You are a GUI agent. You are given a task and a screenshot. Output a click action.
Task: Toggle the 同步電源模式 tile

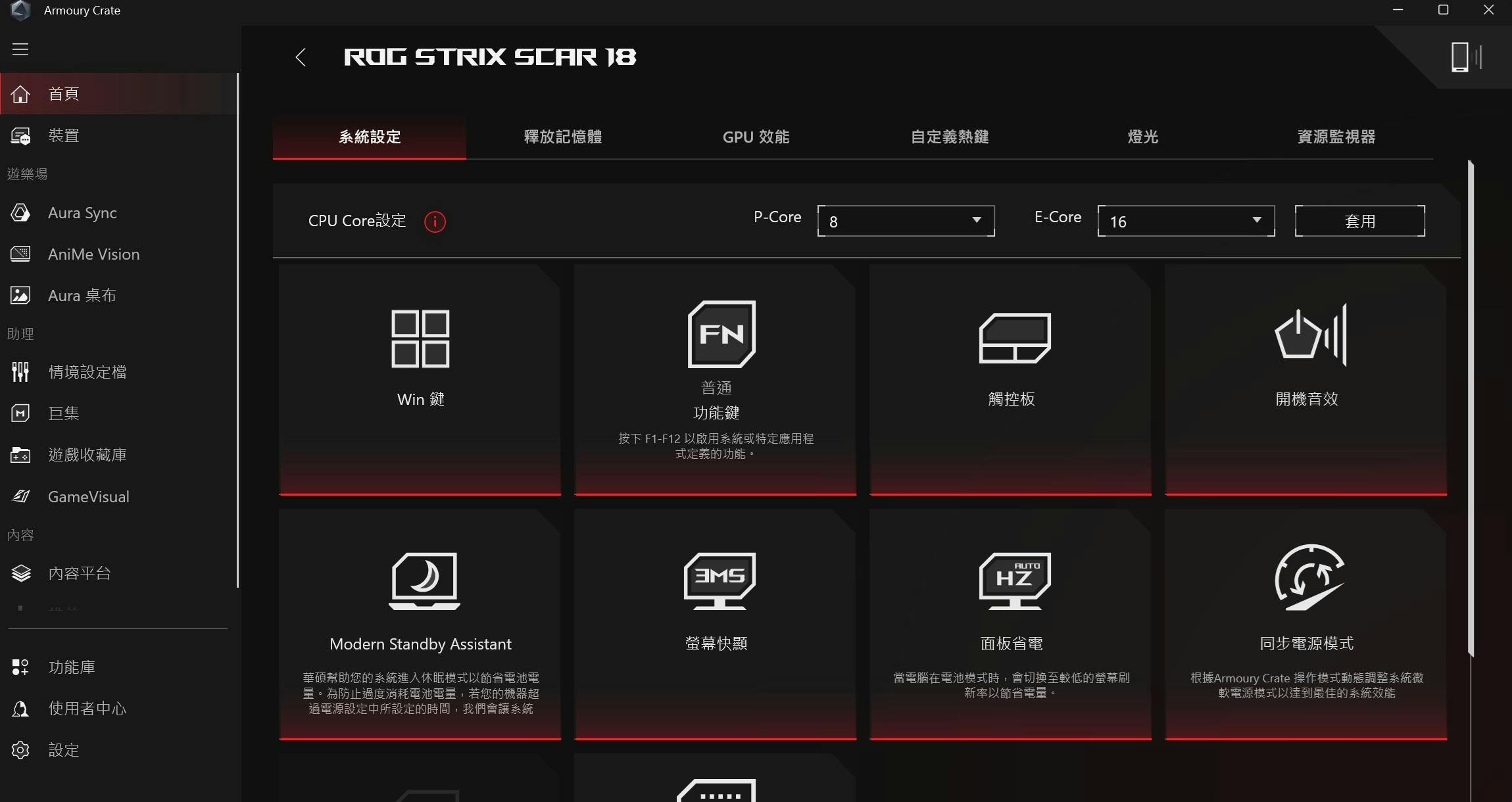coord(1306,625)
